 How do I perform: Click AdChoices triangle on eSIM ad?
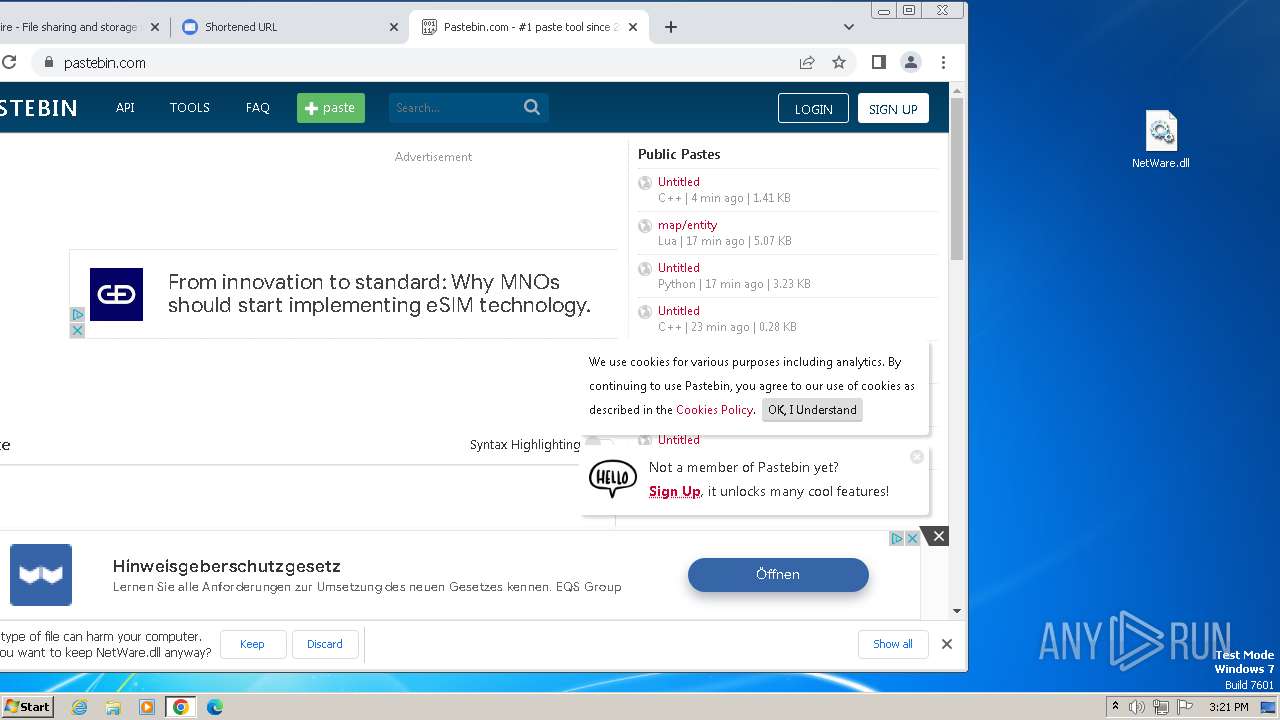pos(77,315)
